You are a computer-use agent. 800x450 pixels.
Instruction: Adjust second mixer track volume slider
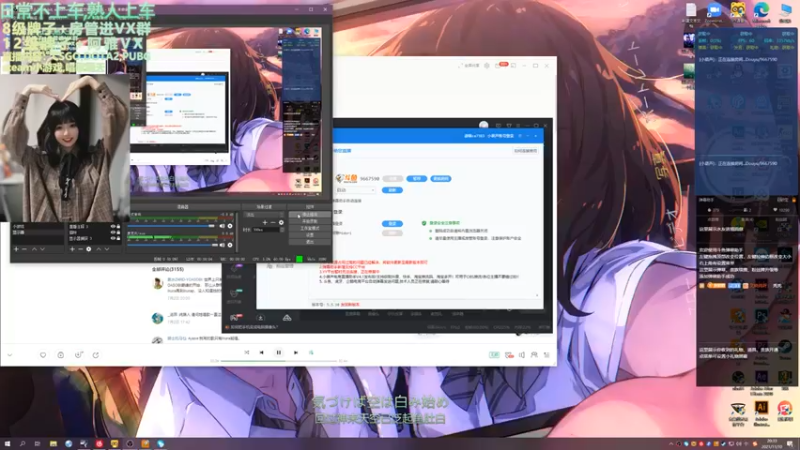[171, 245]
